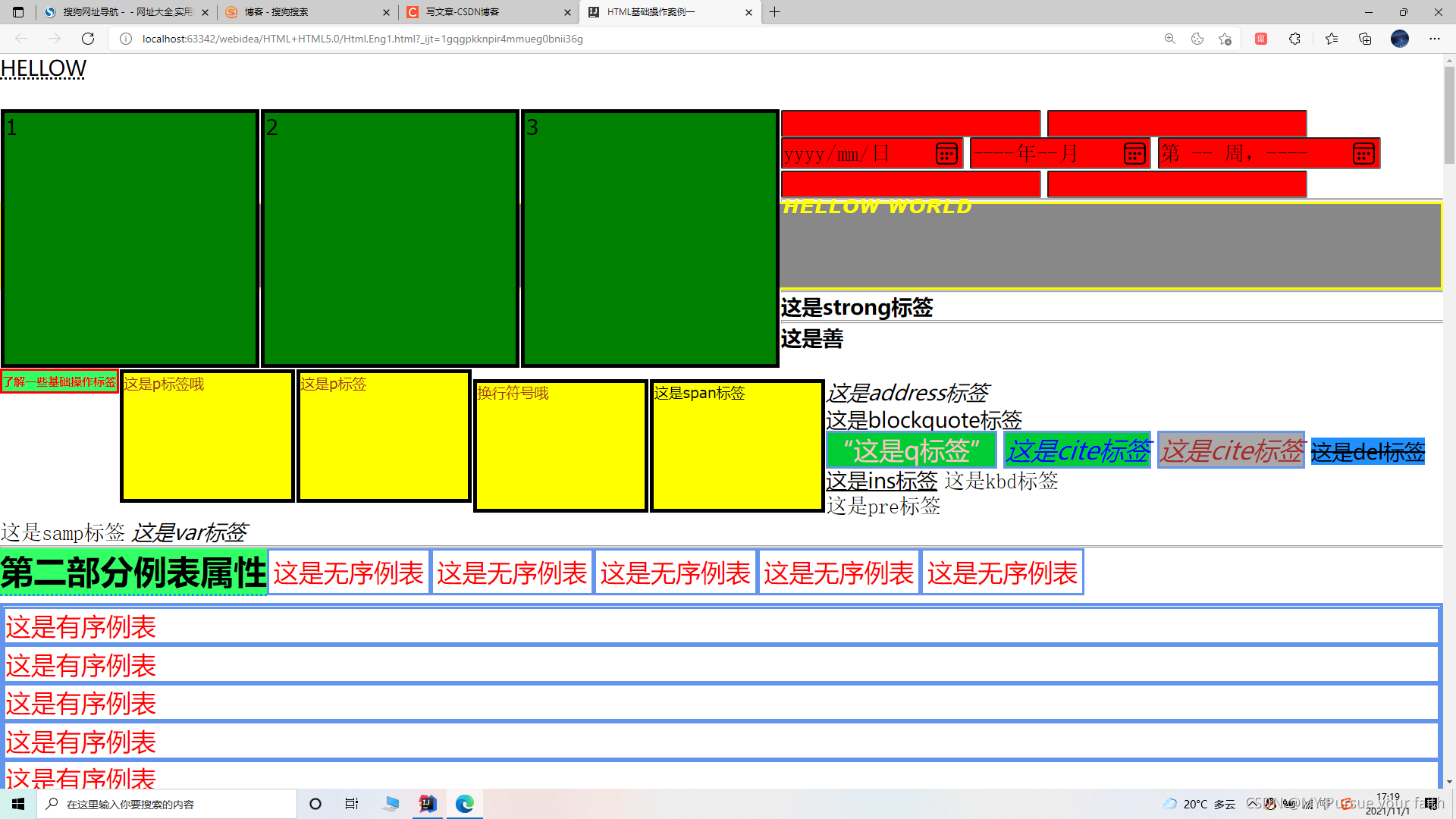Viewport: 1456px width, 819px height.
Task: Open calendar picker on yyyy/mm/日 field
Action: (x=946, y=154)
